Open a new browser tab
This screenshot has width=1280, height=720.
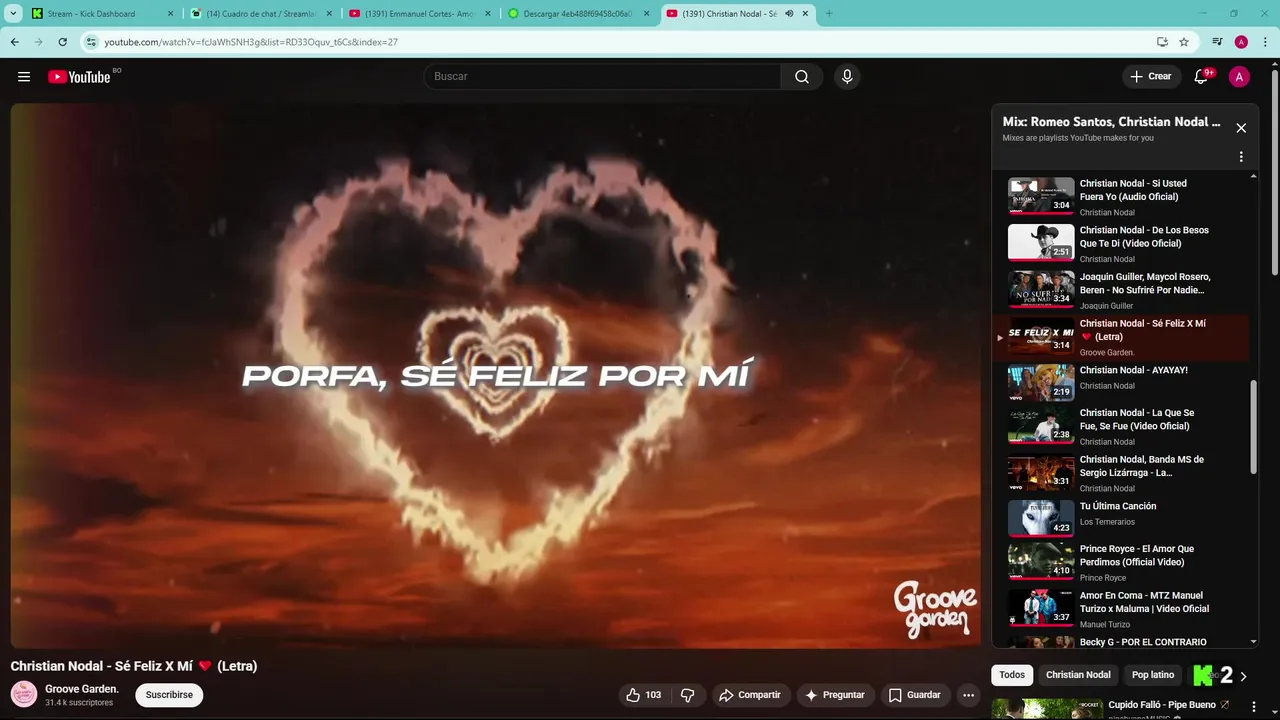click(x=829, y=14)
